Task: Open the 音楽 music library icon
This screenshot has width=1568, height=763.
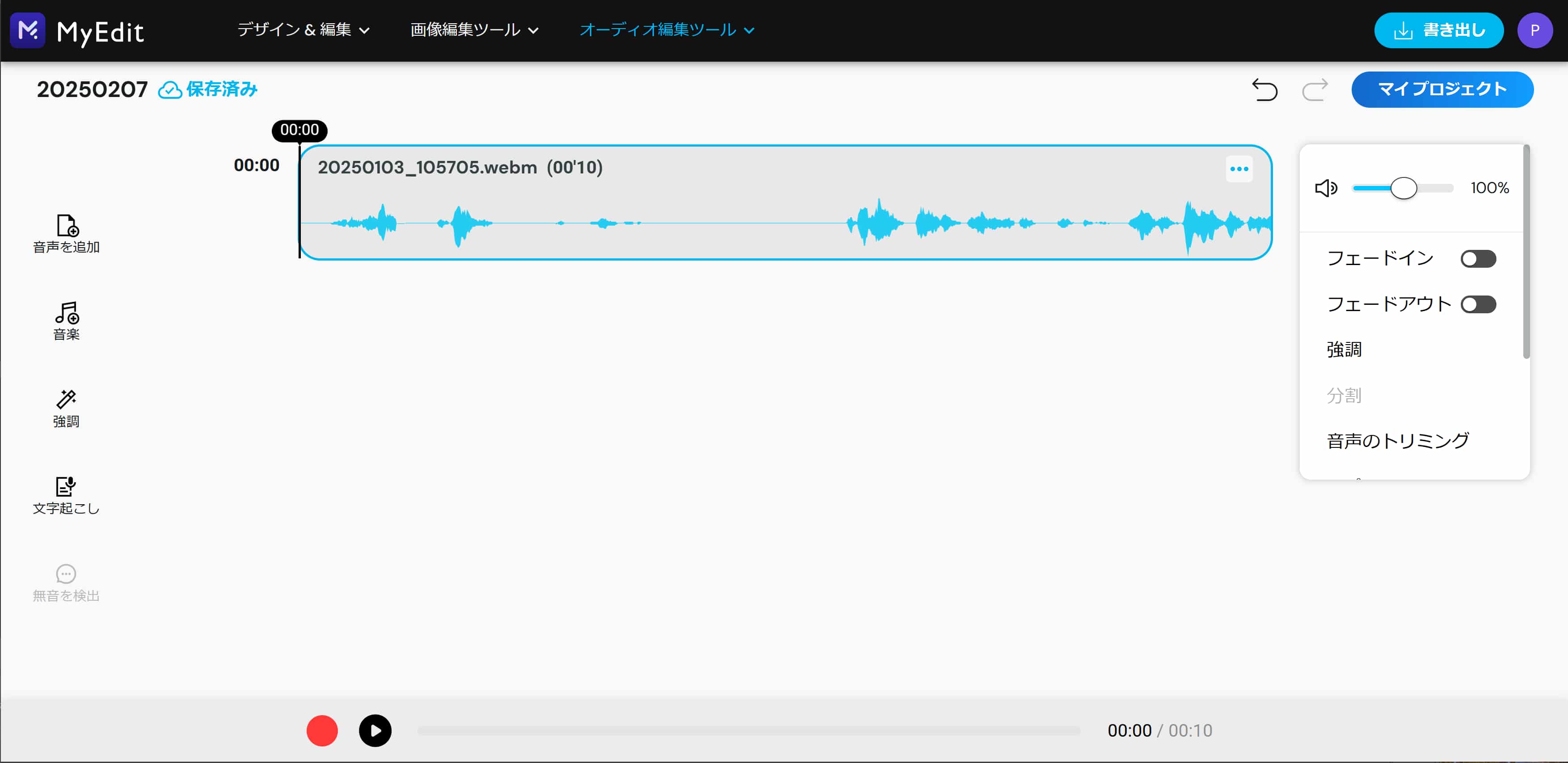Action: coord(67,313)
